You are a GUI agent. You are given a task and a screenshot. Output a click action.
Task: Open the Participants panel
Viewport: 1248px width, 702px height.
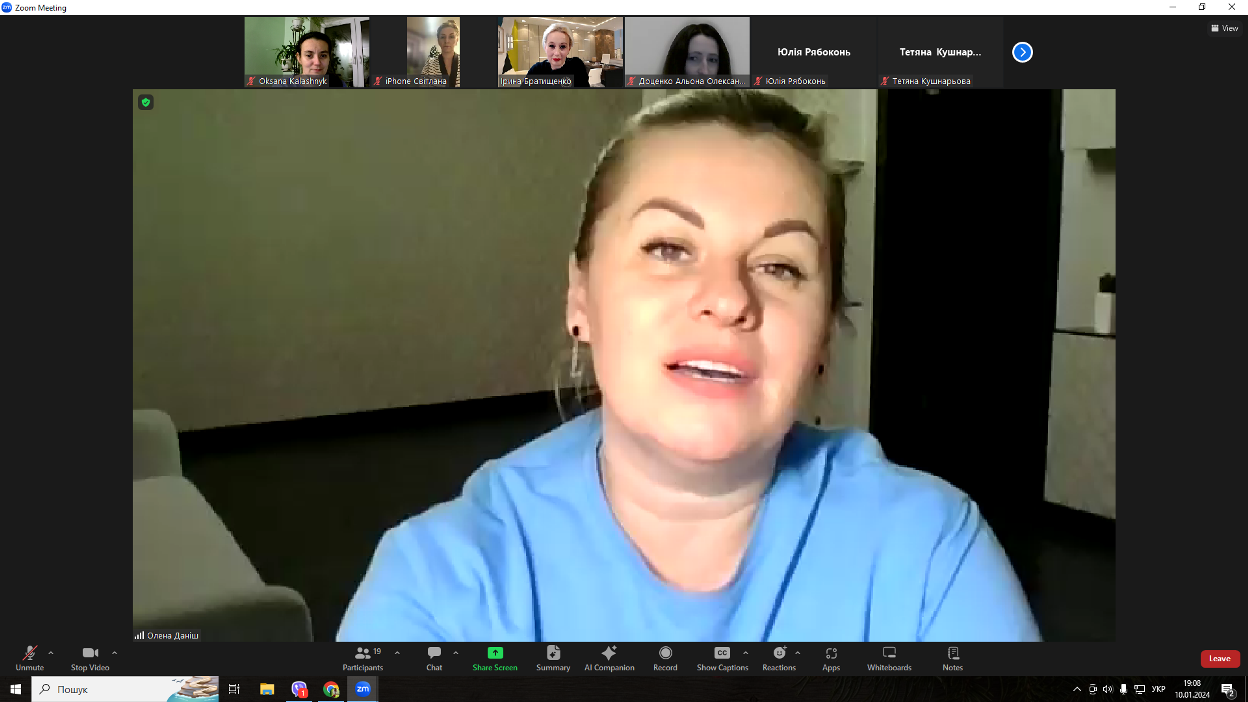tap(363, 658)
